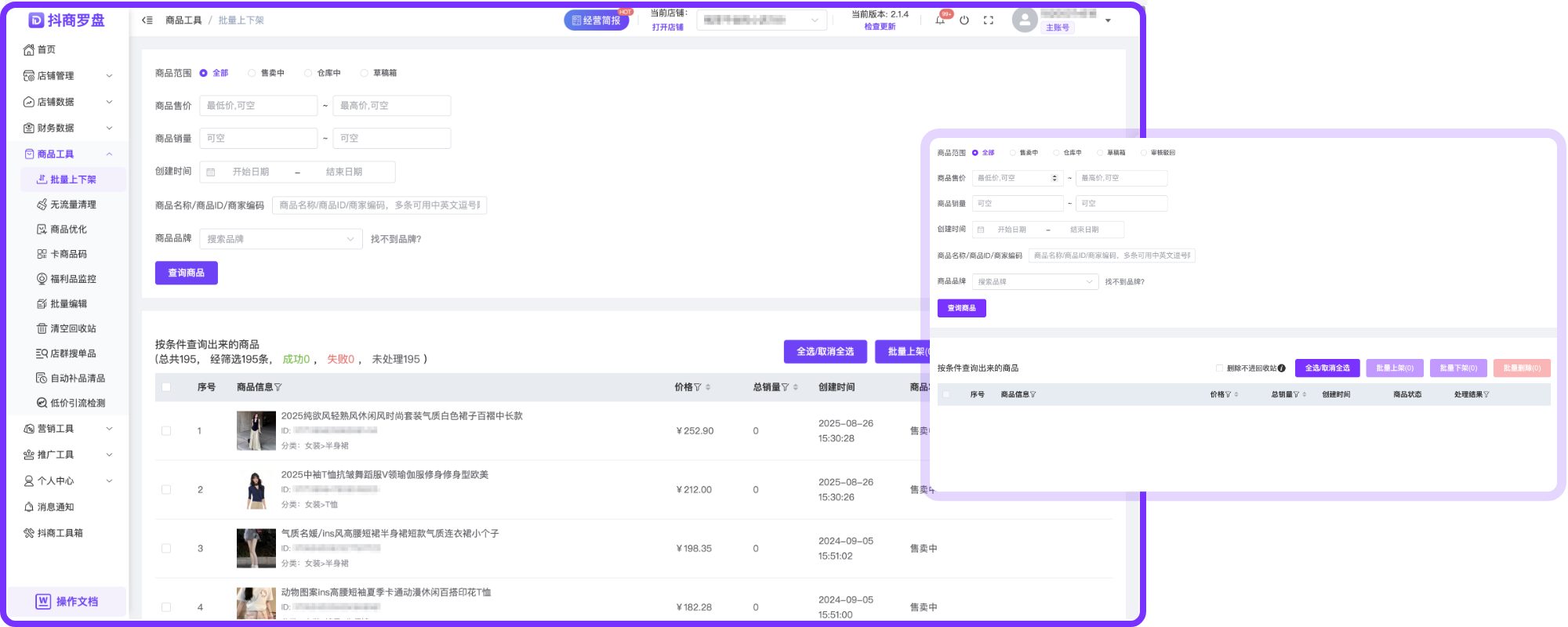Collapse the sidebar with the menu-fold icon
The width and height of the screenshot is (1568, 627).
[x=147, y=20]
